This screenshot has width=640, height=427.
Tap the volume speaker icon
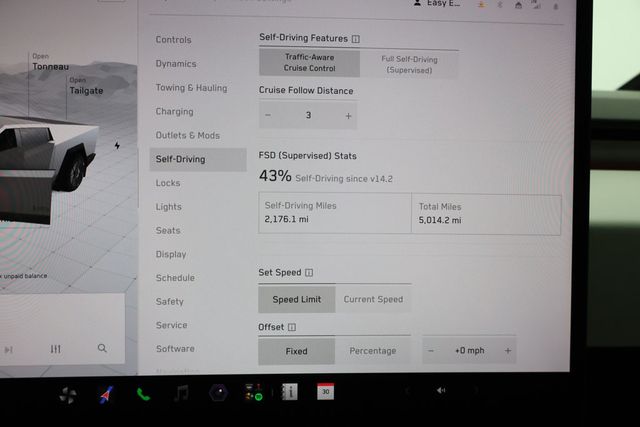(441, 390)
